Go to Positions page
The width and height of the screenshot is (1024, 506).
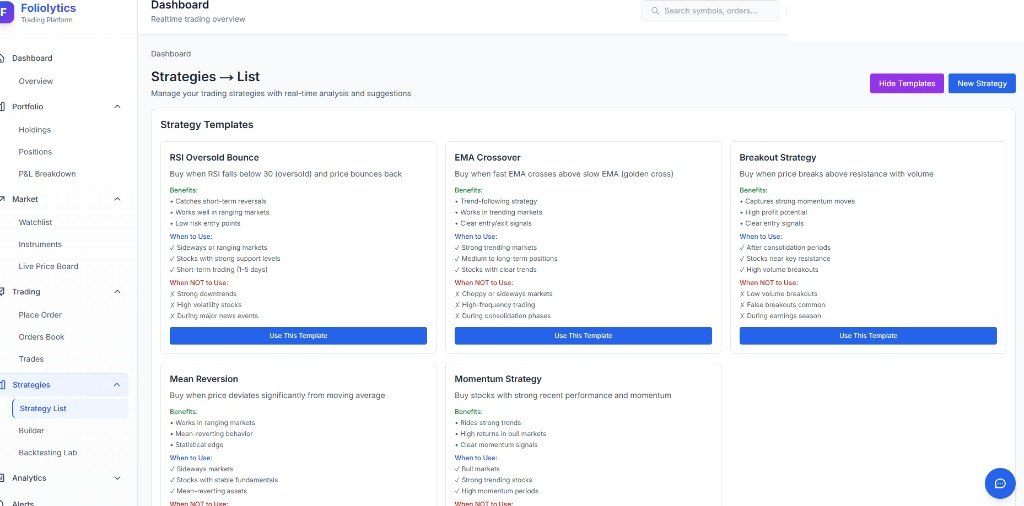pyautogui.click(x=35, y=152)
